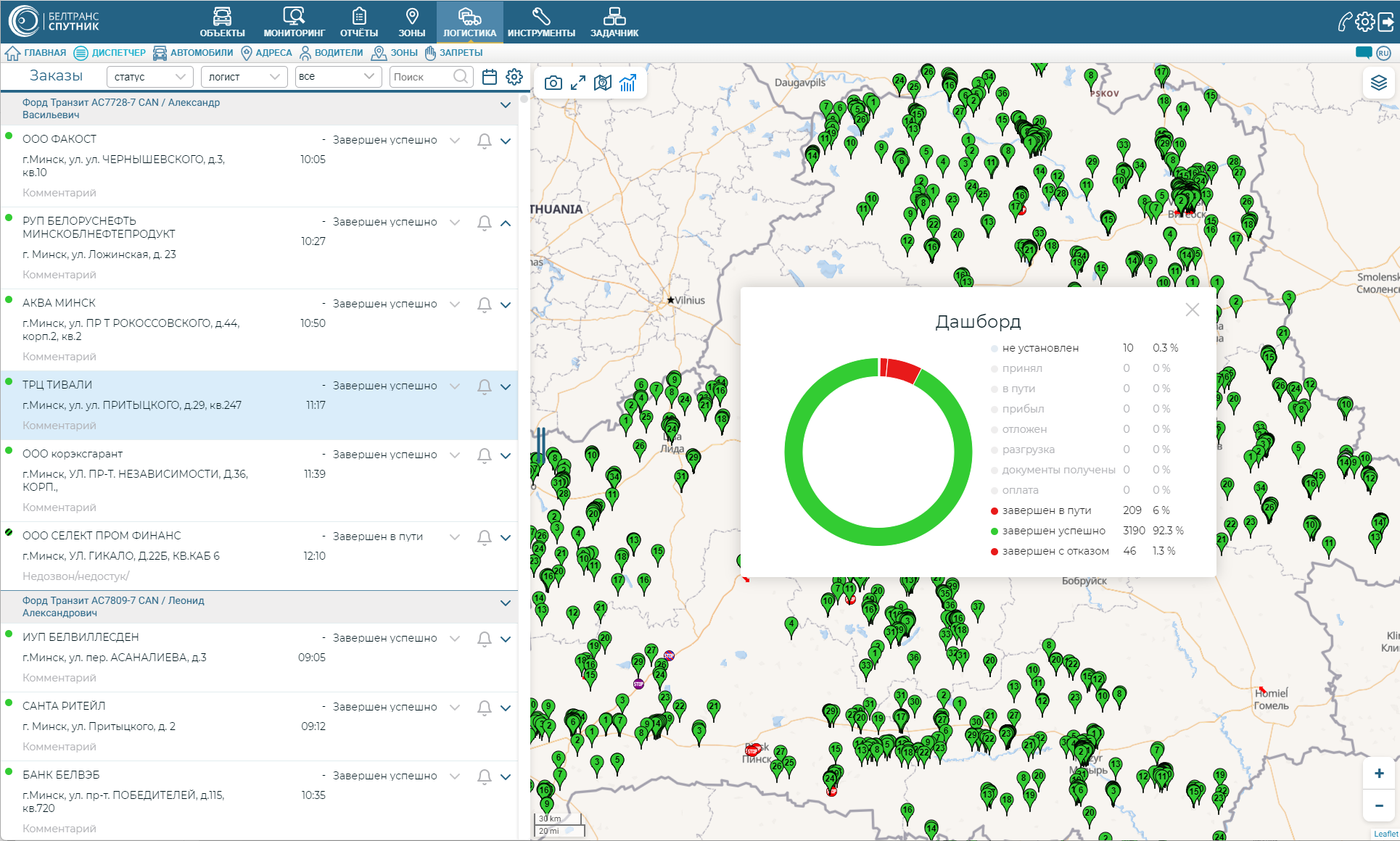The width and height of the screenshot is (1400, 841).
Task: Open the 'логист' filter dropdown
Action: point(244,77)
